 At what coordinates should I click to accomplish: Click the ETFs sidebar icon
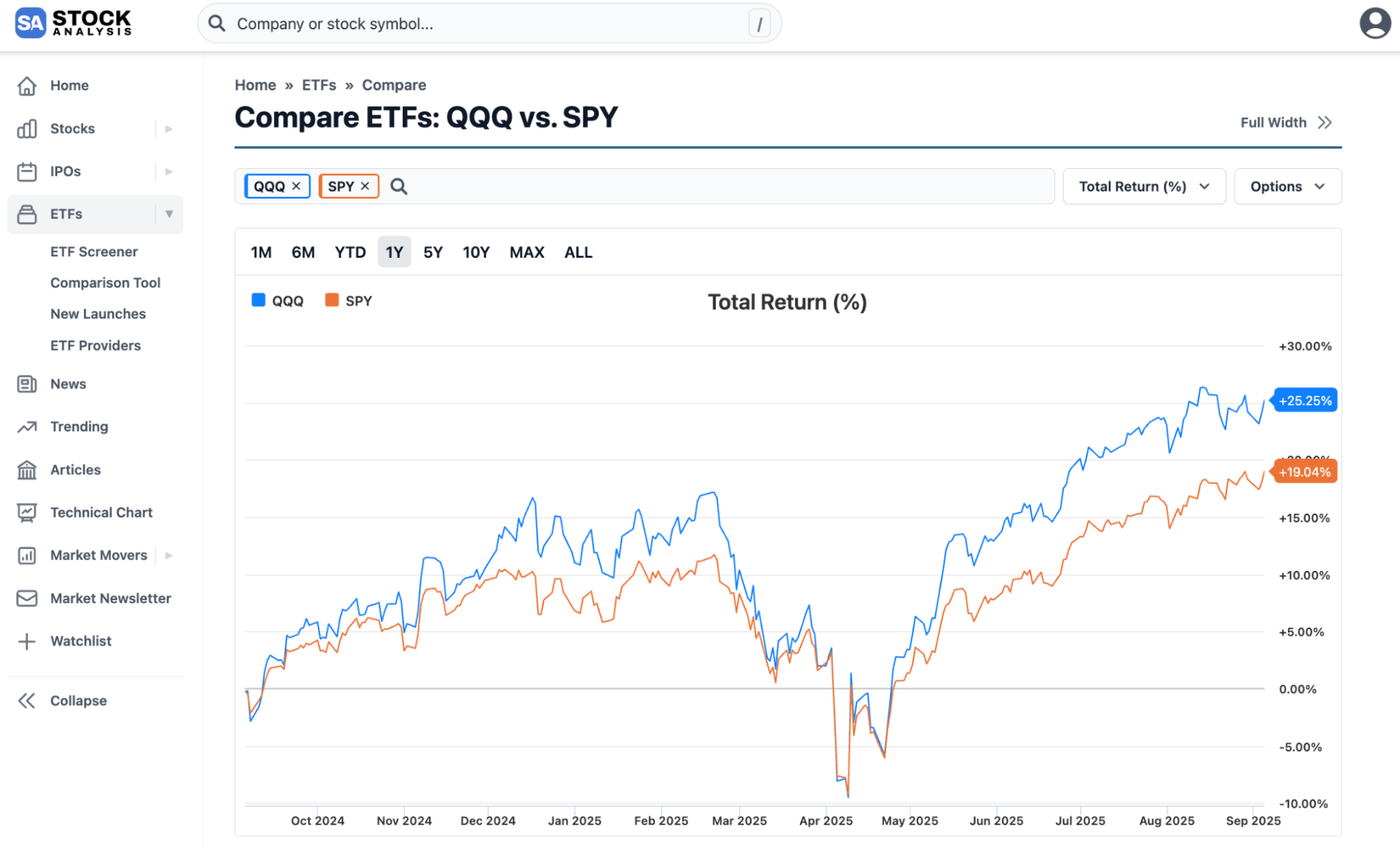click(x=27, y=214)
